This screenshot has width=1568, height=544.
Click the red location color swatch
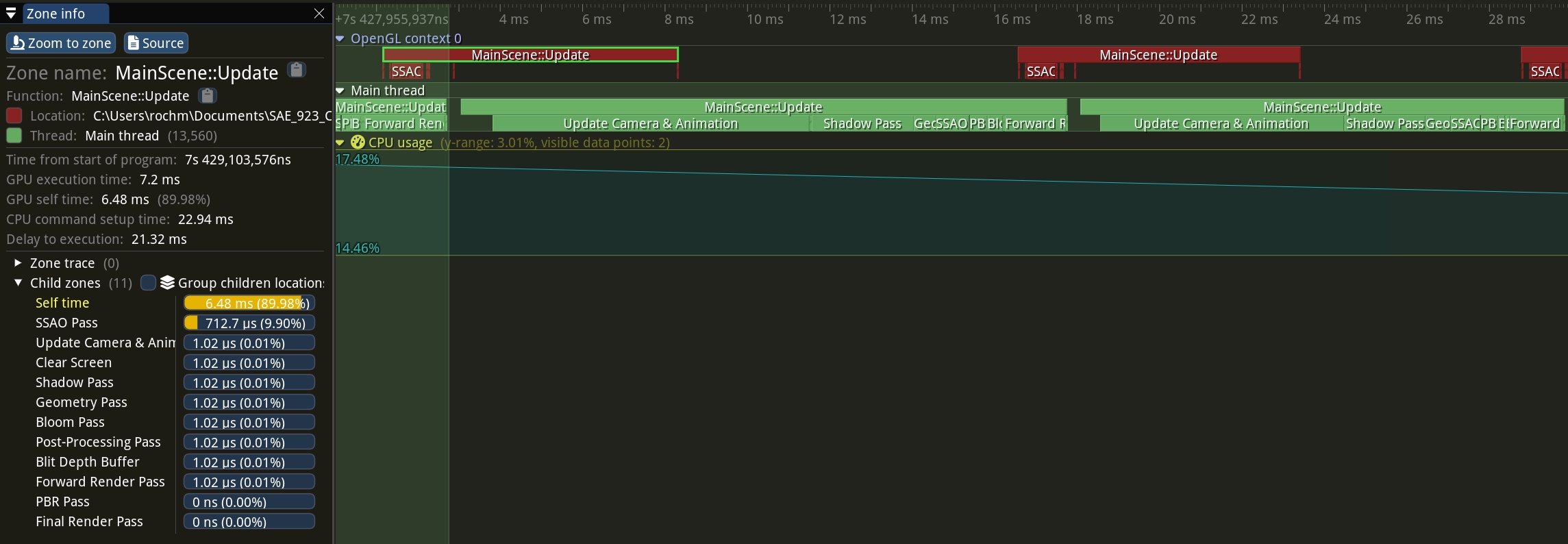click(14, 116)
